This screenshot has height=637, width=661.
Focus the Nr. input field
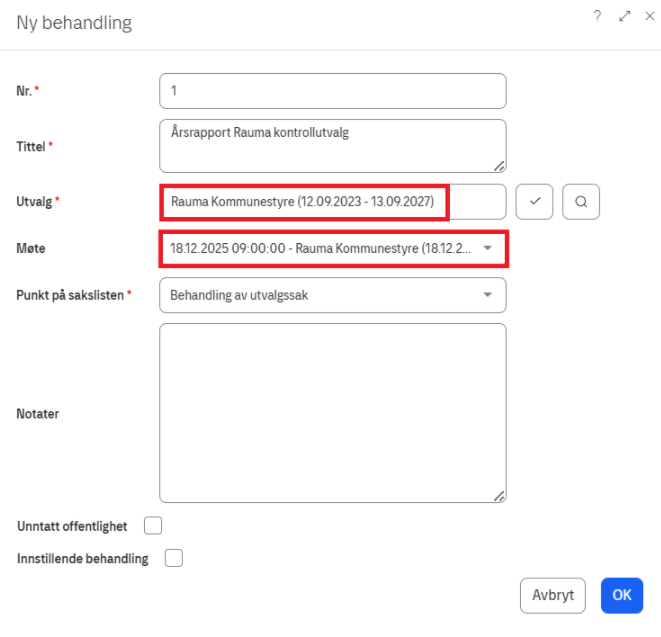332,91
